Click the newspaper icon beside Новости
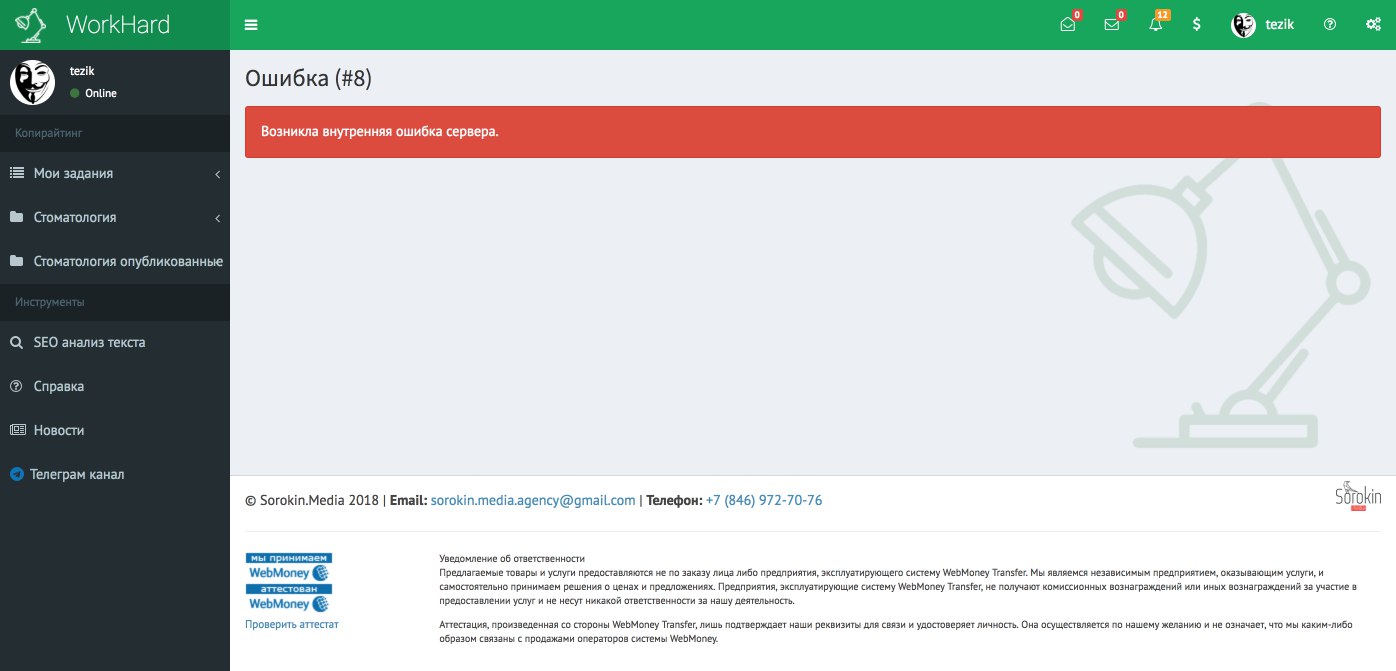 tap(17, 430)
